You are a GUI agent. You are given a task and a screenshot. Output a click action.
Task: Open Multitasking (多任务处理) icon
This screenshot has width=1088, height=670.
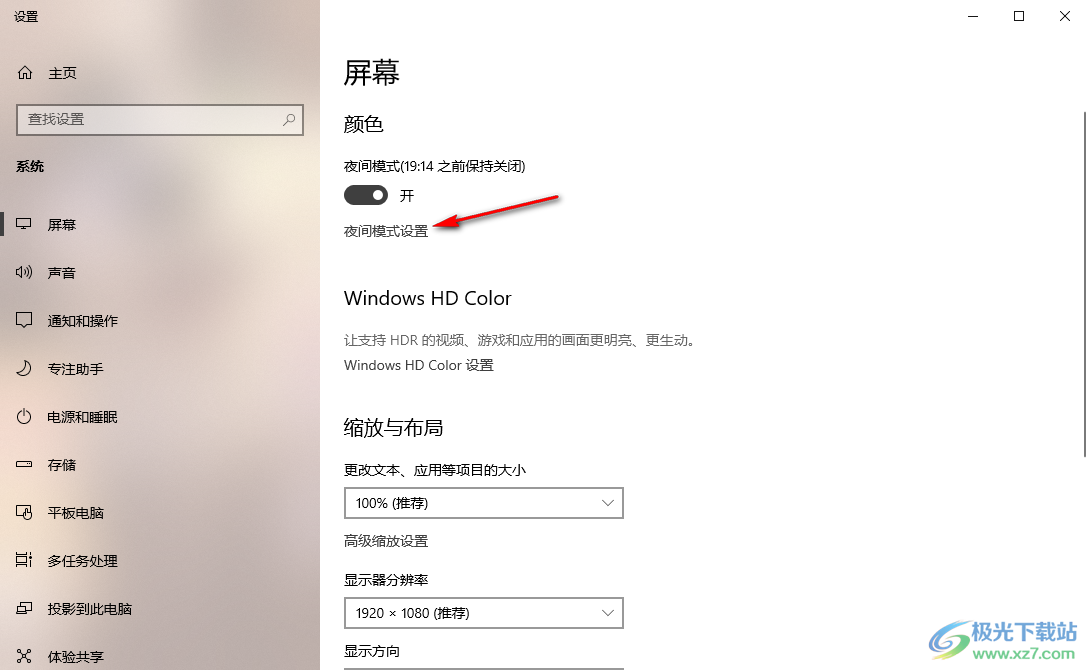click(24, 560)
